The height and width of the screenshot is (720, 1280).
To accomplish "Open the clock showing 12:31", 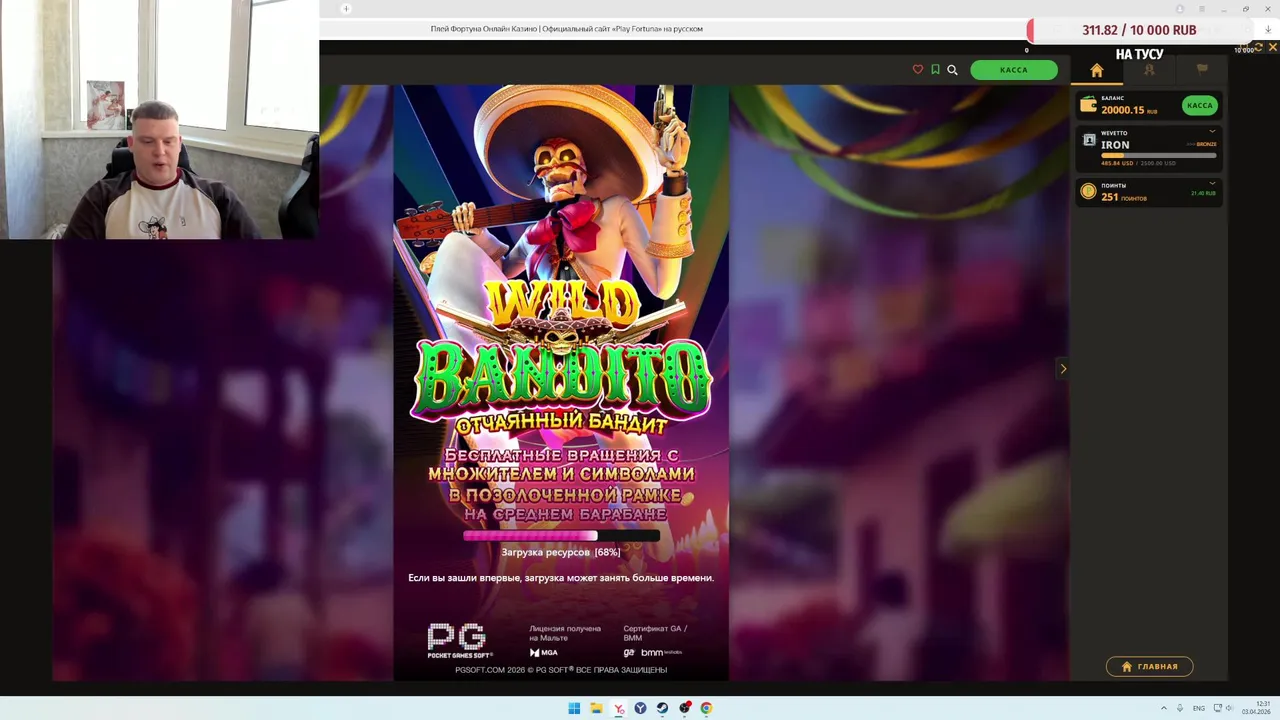I will [1258, 708].
